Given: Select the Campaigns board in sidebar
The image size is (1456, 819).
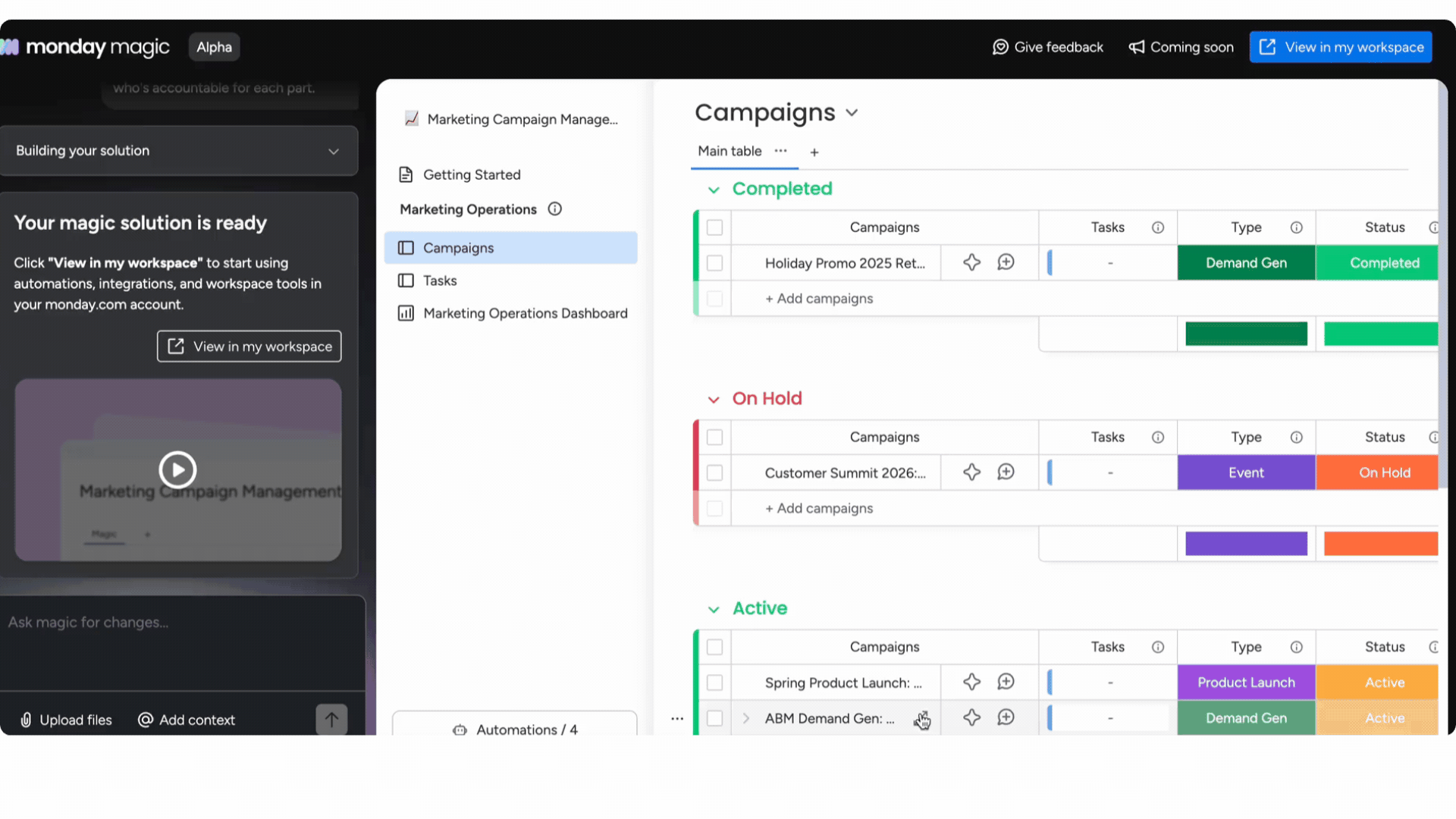Looking at the screenshot, I should coord(510,248).
